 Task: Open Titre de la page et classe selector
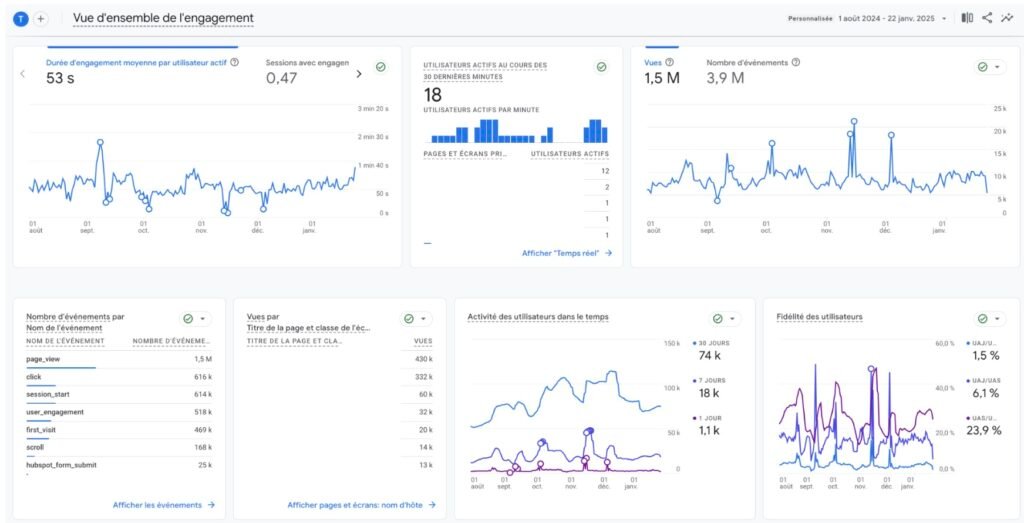[x=308, y=328]
